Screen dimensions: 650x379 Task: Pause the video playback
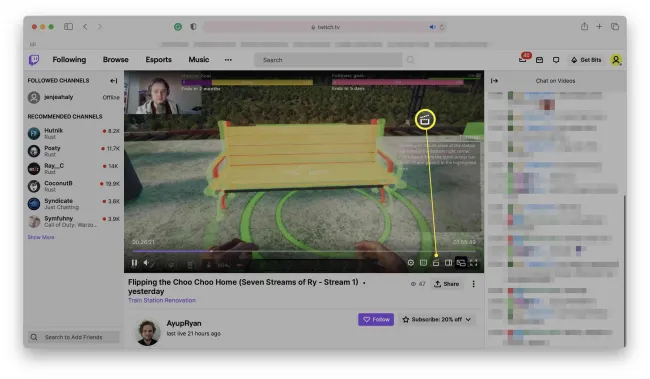tap(134, 263)
